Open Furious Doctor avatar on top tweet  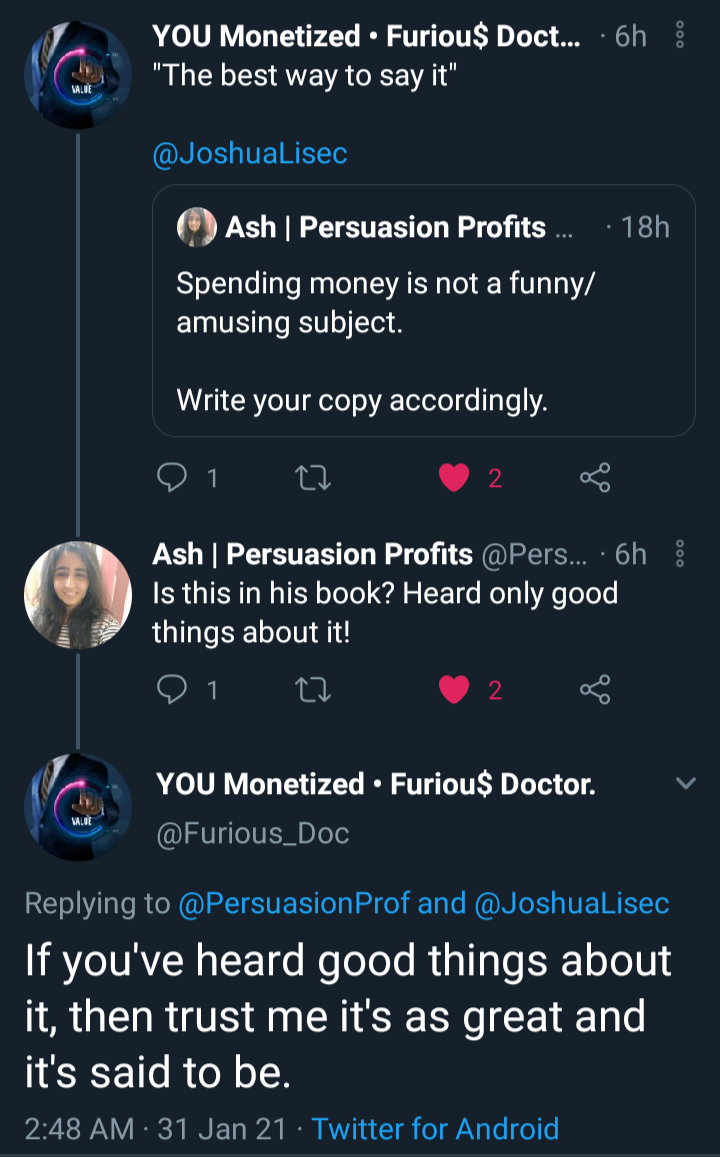click(78, 76)
